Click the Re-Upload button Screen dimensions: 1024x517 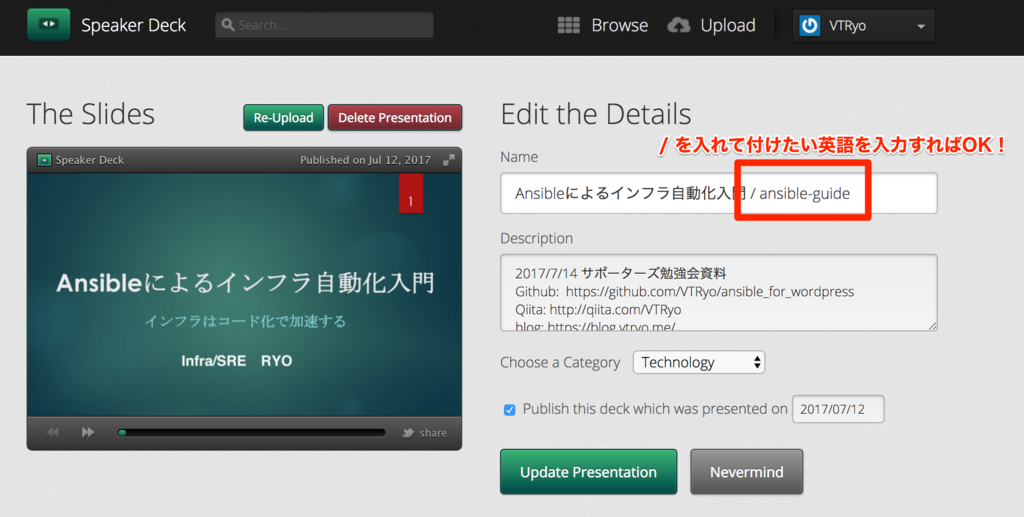(x=283, y=118)
